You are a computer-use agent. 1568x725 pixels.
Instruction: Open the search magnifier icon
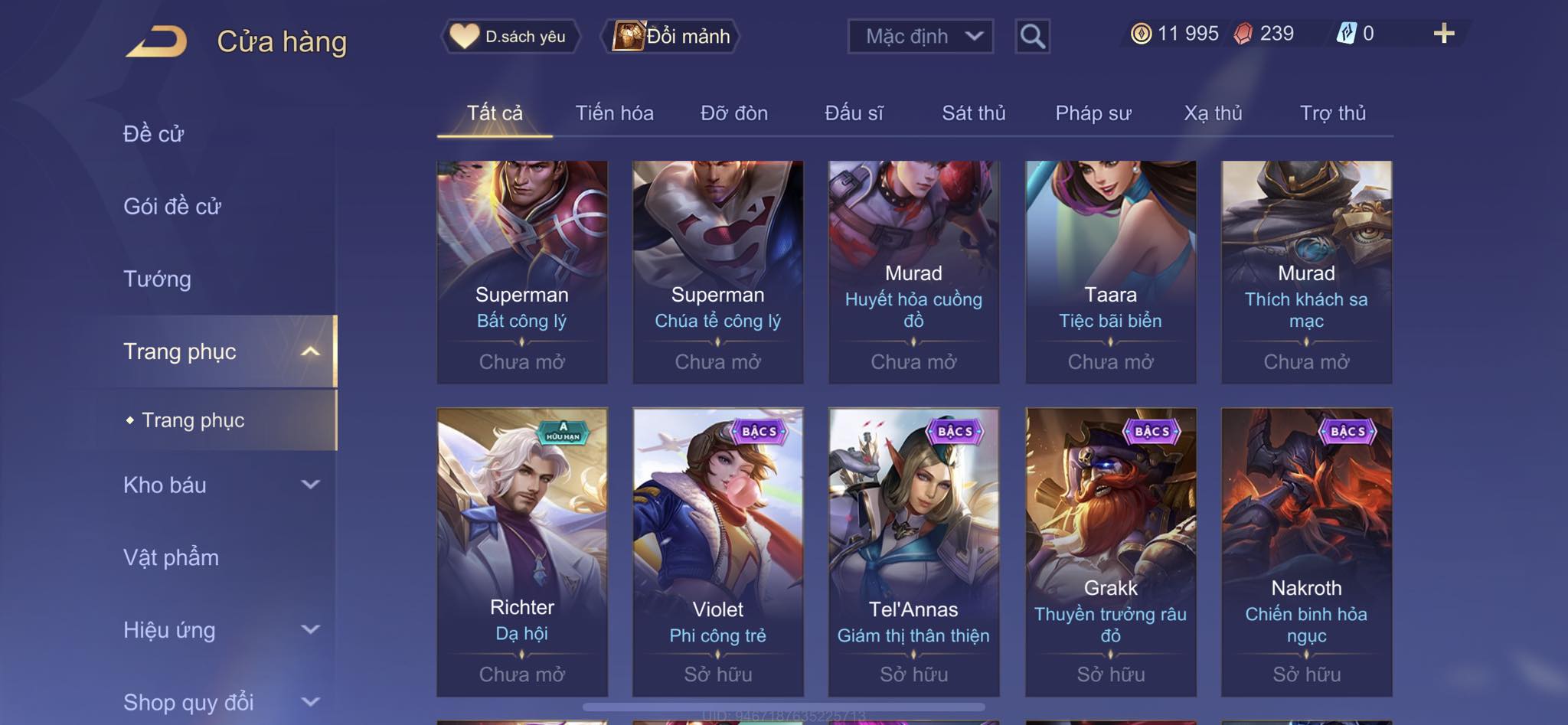click(1032, 36)
